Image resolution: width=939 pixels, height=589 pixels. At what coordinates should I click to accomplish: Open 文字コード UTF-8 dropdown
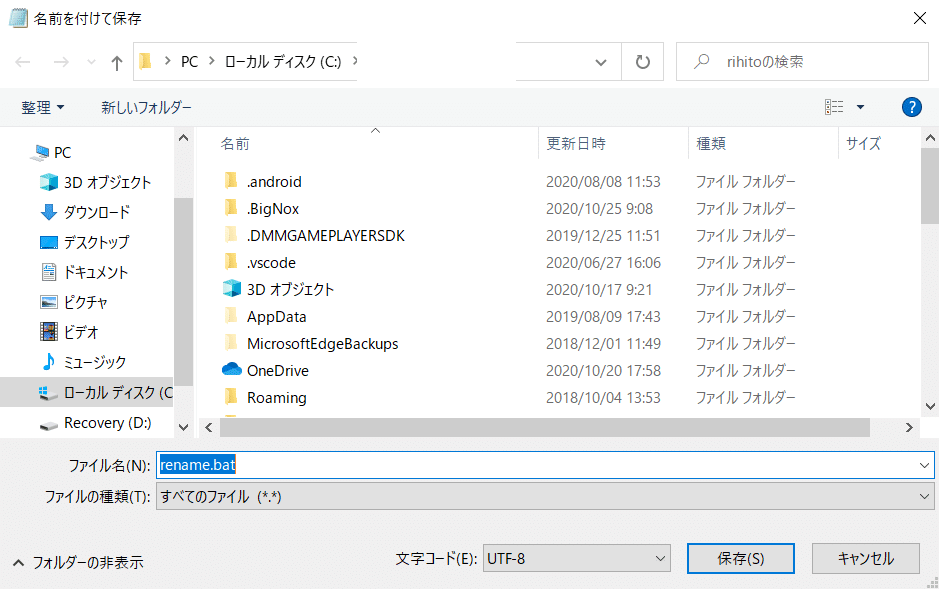point(577,558)
